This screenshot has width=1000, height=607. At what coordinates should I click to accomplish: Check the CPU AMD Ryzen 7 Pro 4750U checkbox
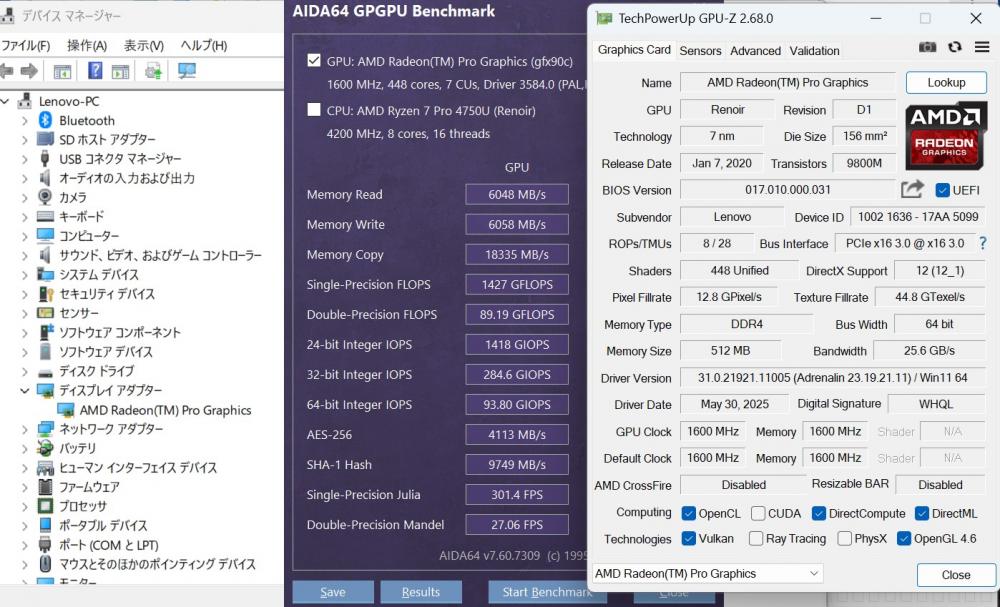314,110
